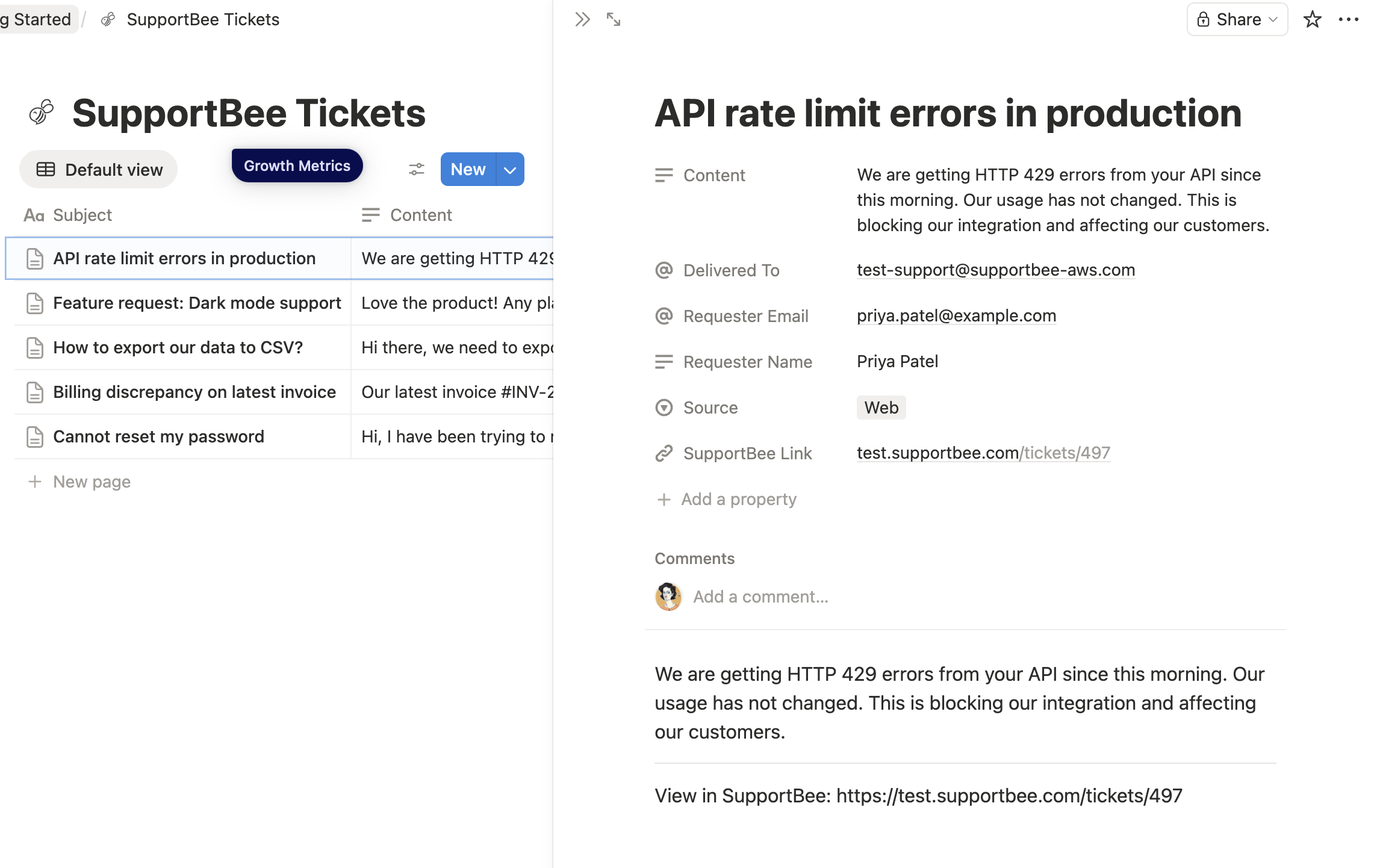This screenshot has width=1374, height=868.
Task: Click the Add a comment field
Action: coord(760,597)
